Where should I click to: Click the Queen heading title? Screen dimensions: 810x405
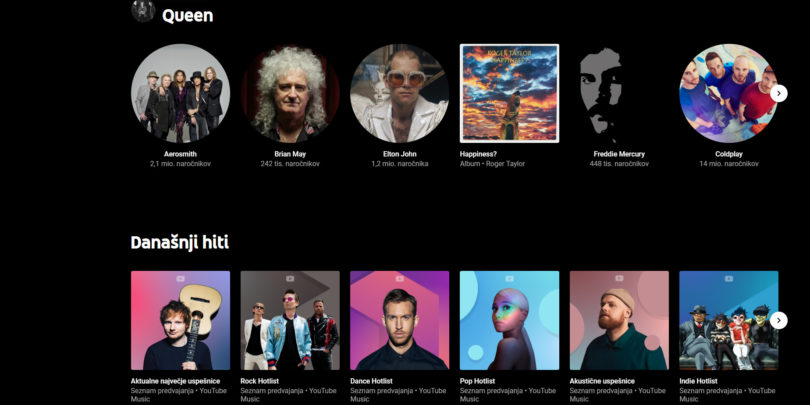pyautogui.click(x=188, y=15)
